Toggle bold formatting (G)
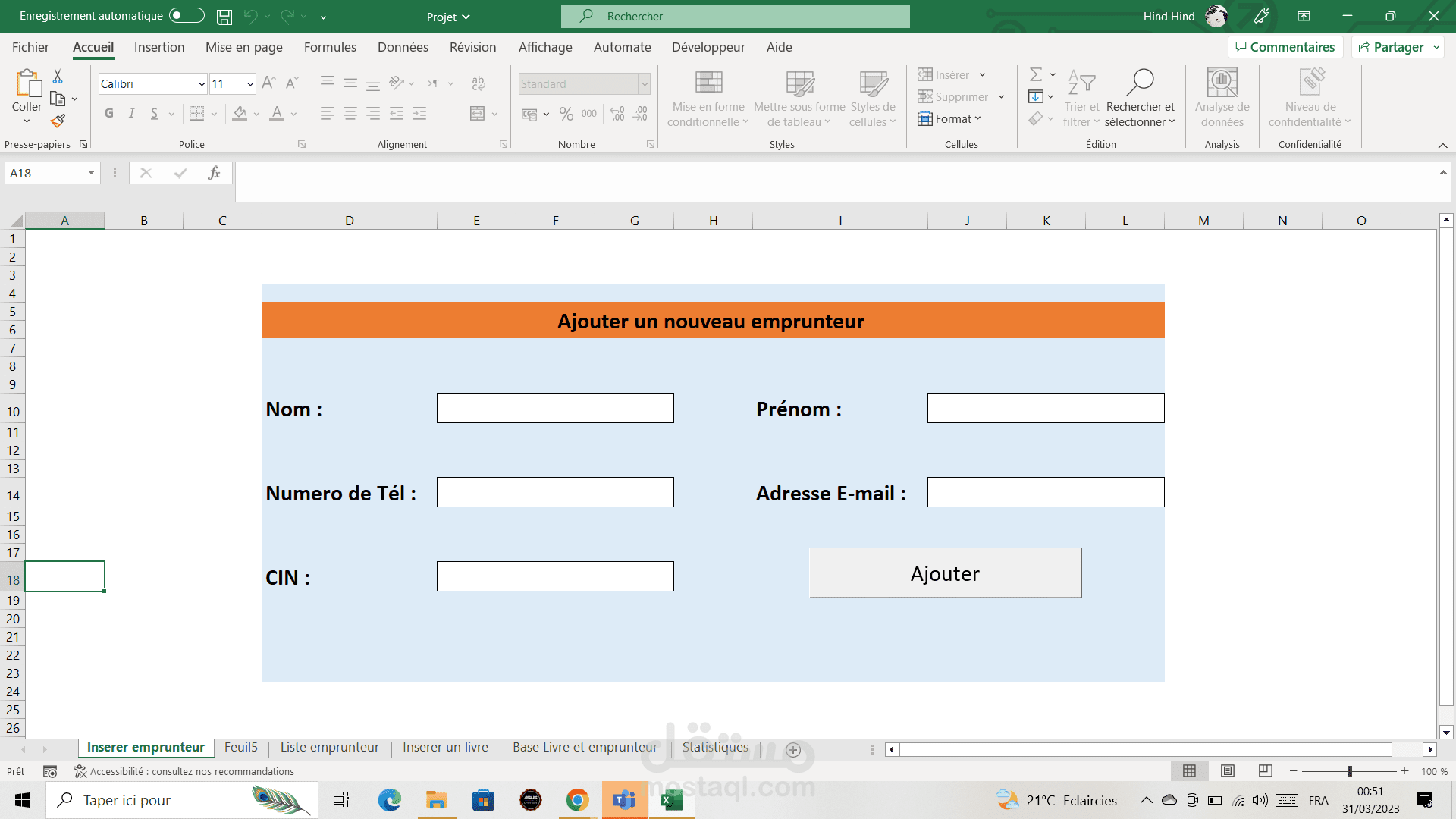 (108, 113)
